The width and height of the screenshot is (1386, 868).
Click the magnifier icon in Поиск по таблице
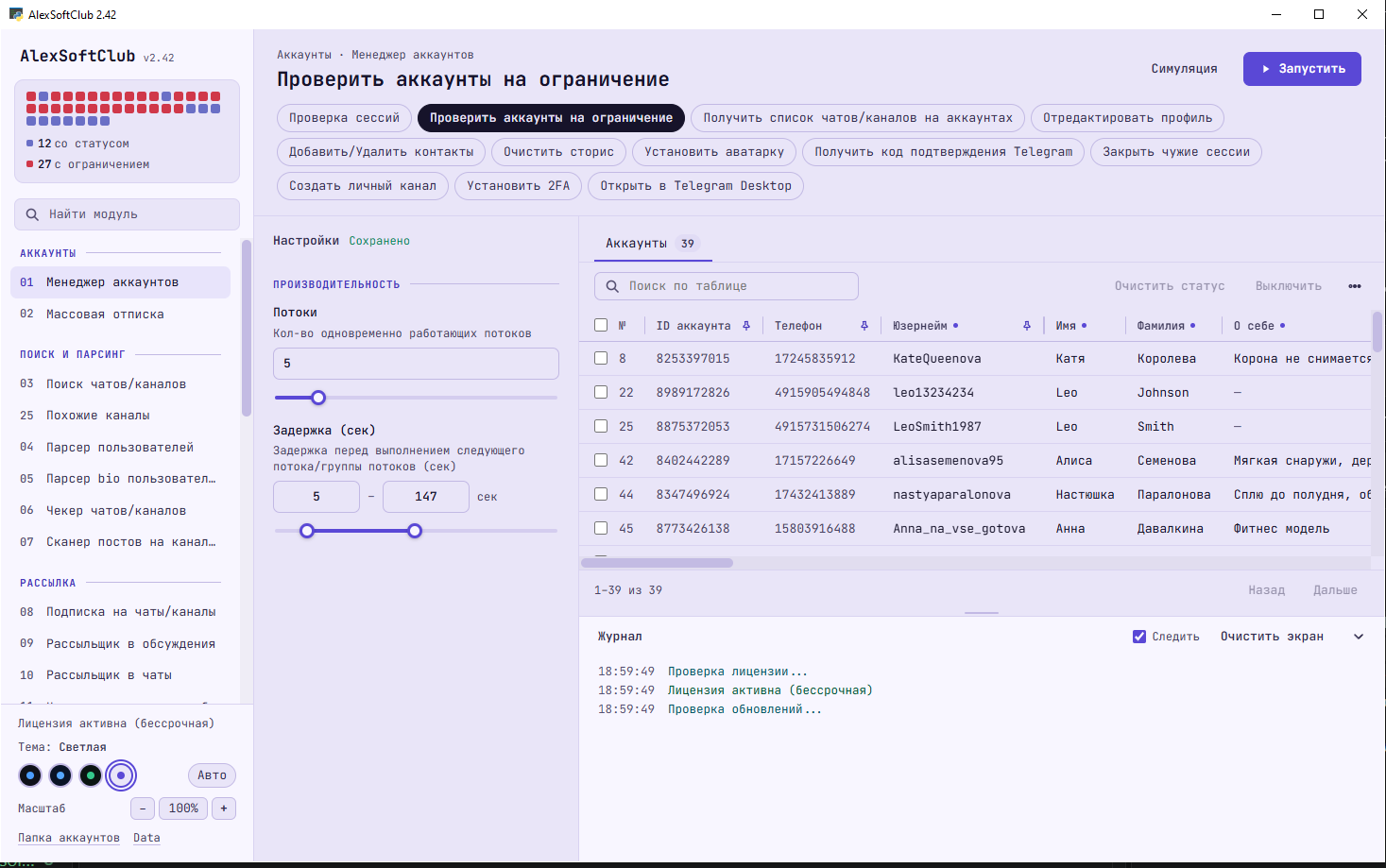[612, 286]
